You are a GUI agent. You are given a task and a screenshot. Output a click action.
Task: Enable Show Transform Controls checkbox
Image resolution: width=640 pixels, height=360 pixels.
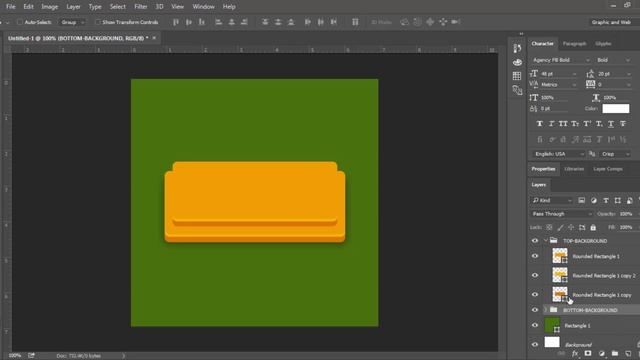[x=98, y=22]
